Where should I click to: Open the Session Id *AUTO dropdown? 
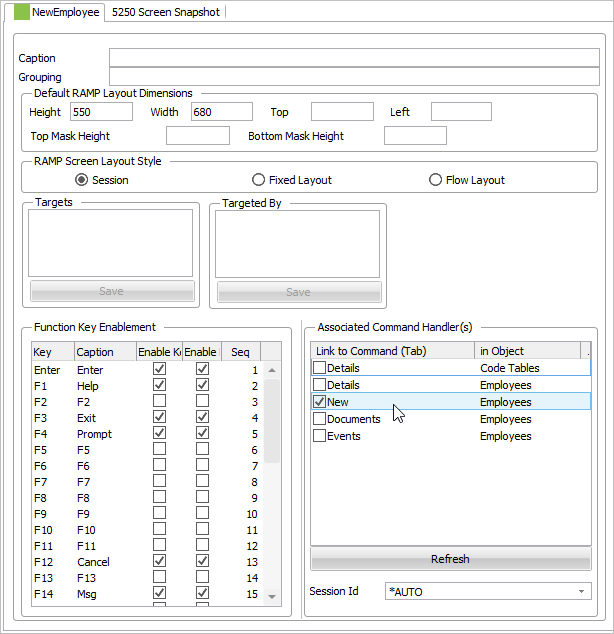pyautogui.click(x=488, y=592)
